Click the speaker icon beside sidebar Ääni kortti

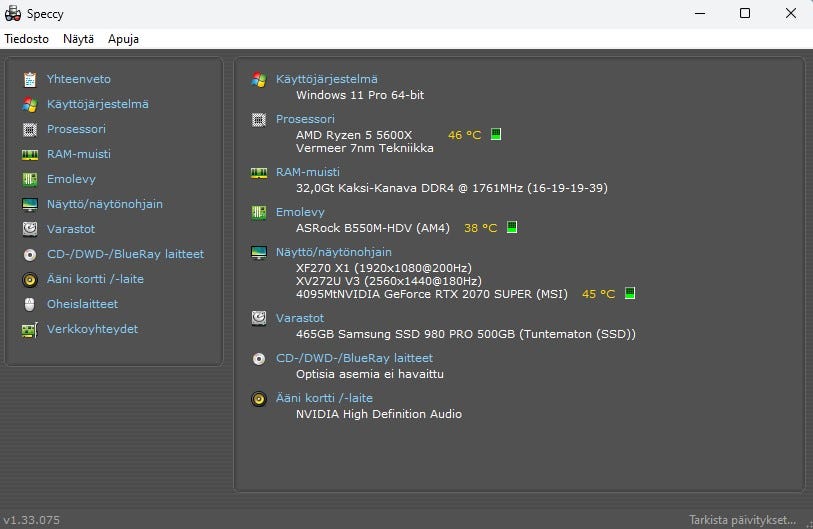(30, 280)
